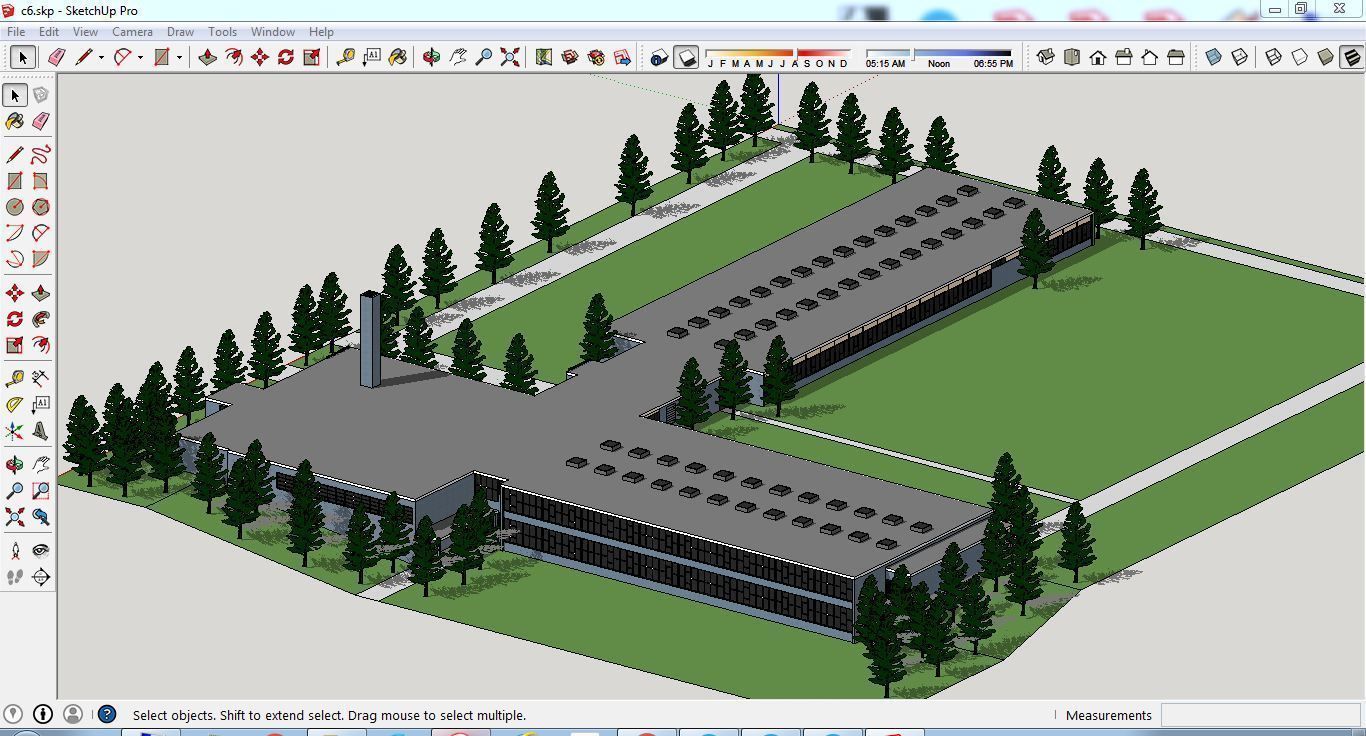Viewport: 1366px width, 736px height.
Task: Click the Previous view tool
Action: click(41, 517)
